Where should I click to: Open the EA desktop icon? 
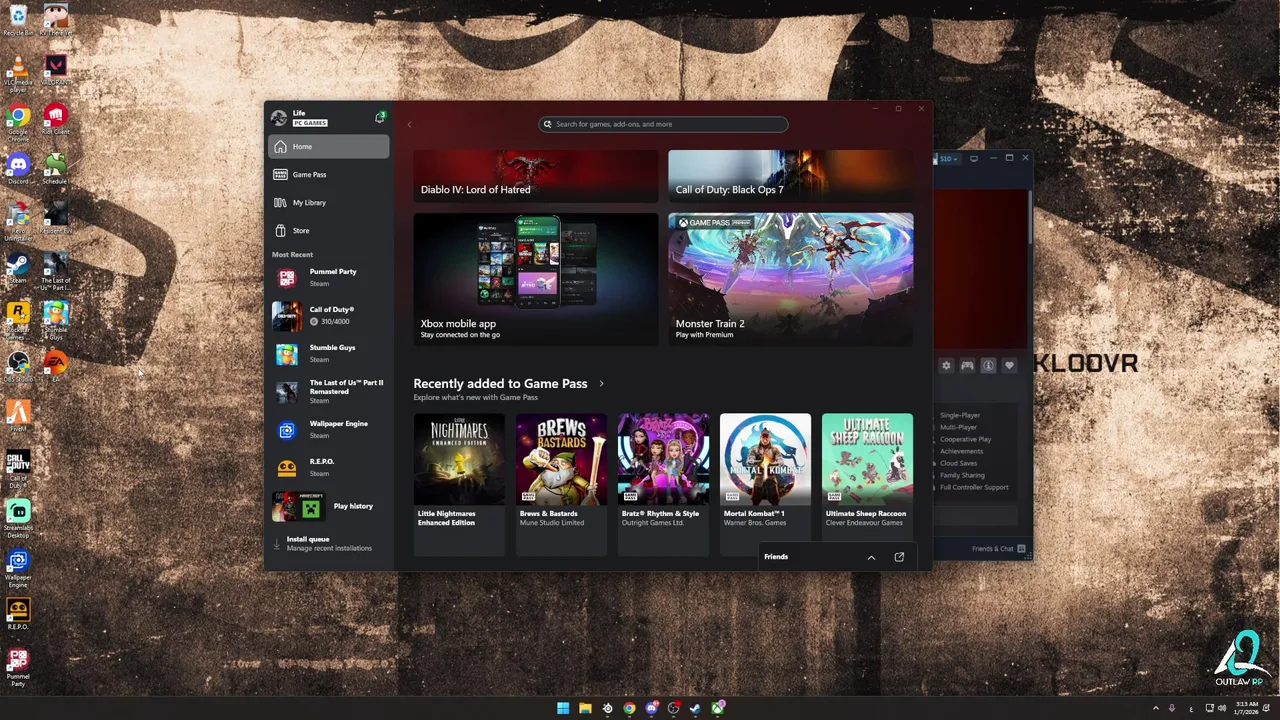click(x=55, y=367)
